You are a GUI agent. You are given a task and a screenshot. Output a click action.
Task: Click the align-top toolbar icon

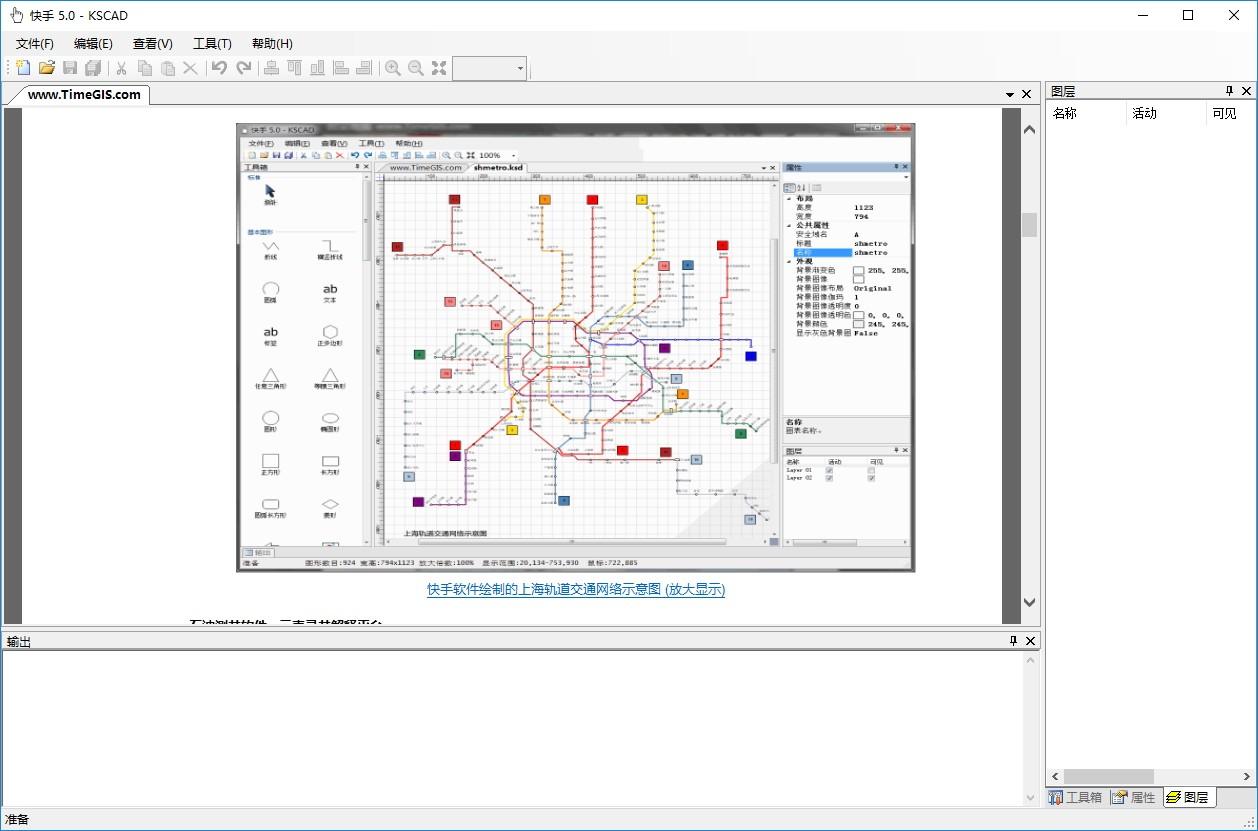pyautogui.click(x=295, y=68)
